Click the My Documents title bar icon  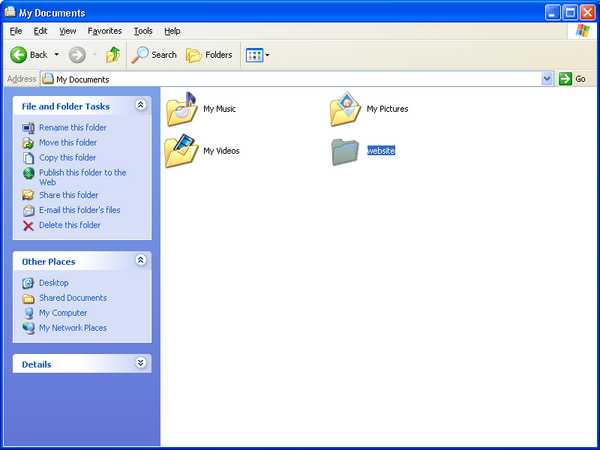10,12
